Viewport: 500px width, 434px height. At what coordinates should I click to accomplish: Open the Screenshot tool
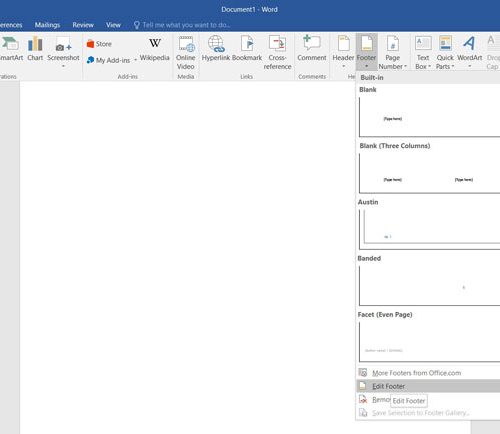(x=63, y=52)
